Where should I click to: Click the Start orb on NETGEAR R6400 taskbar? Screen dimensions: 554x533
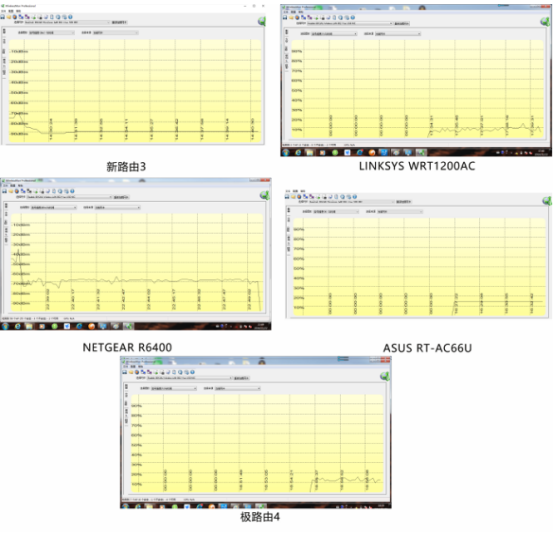click(x=5, y=326)
